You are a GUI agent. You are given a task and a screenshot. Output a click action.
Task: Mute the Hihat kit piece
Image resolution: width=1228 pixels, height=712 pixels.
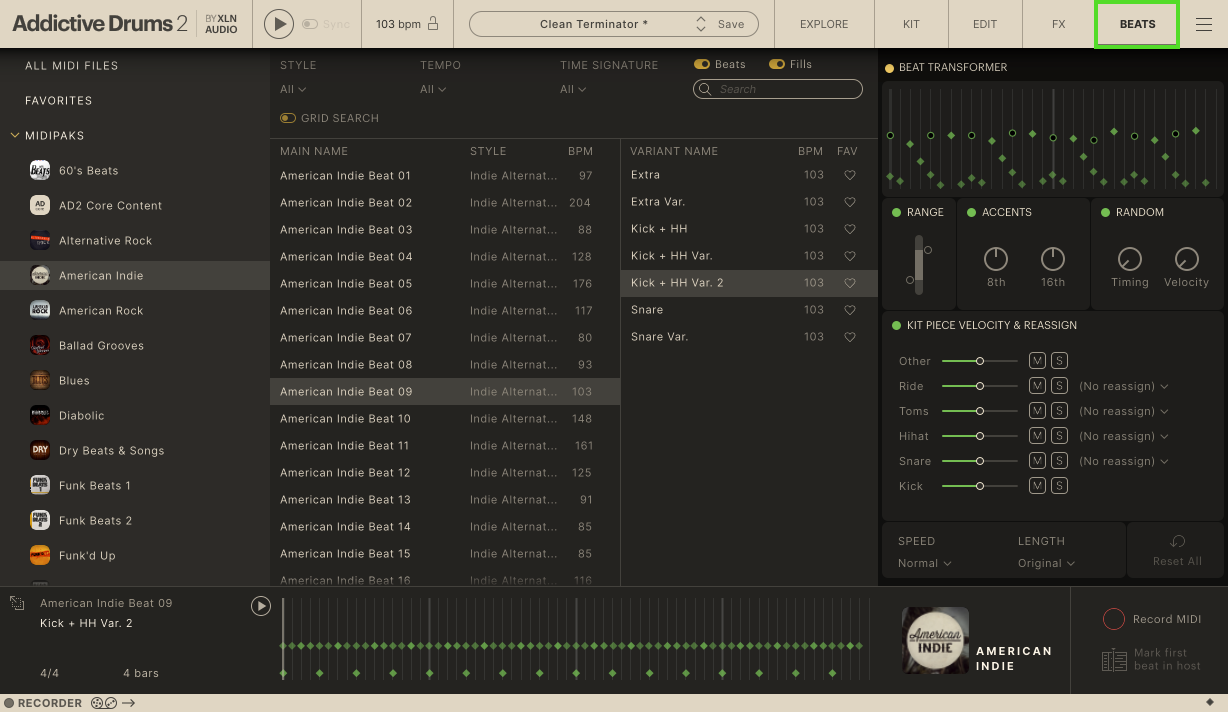1037,436
